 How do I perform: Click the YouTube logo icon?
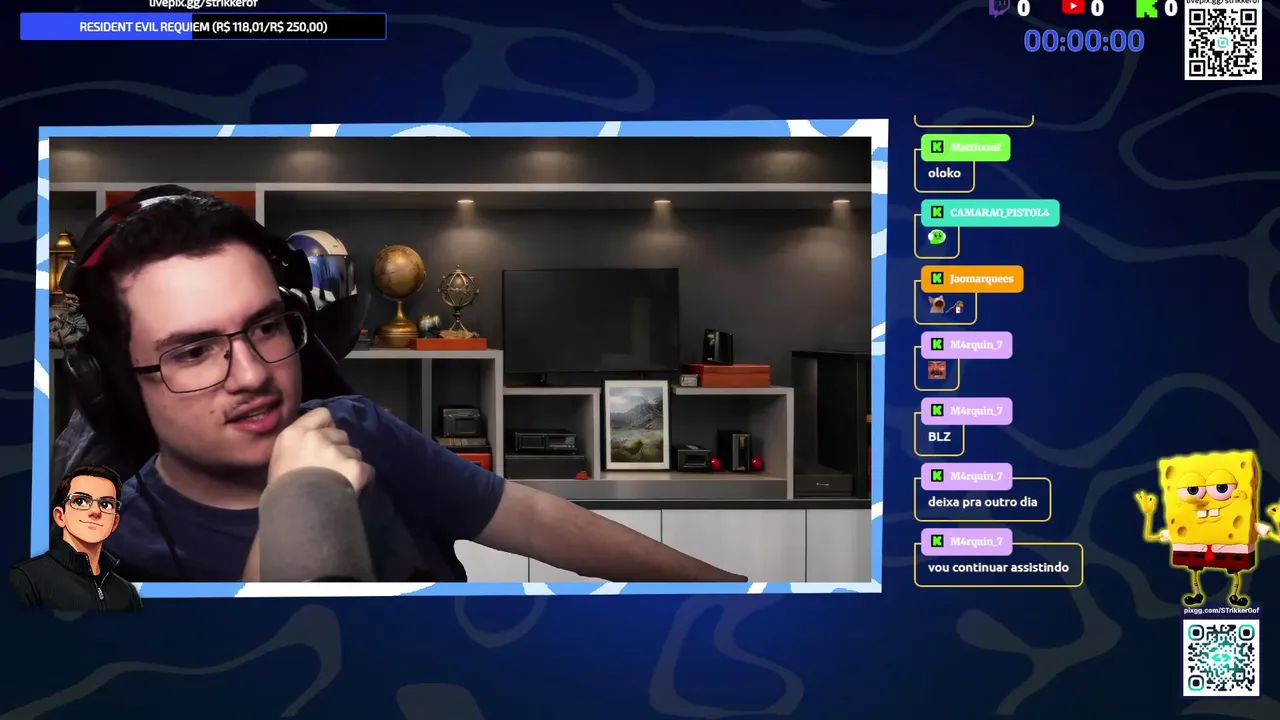coord(1073,7)
